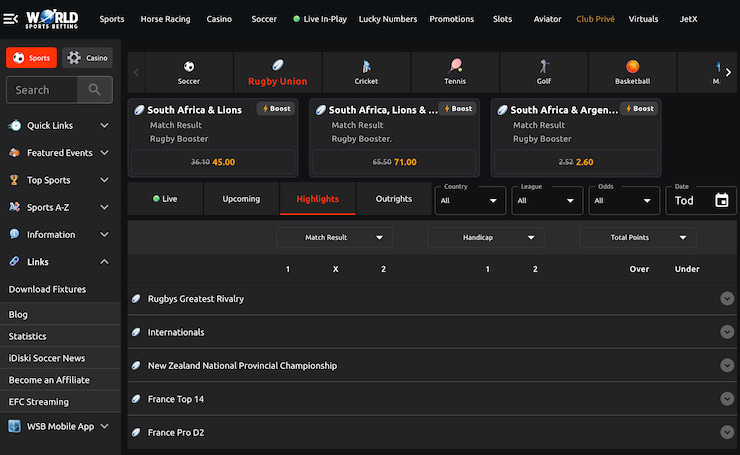Image resolution: width=740 pixels, height=455 pixels.
Task: Click the World Sports Betting logo
Action: (52, 19)
